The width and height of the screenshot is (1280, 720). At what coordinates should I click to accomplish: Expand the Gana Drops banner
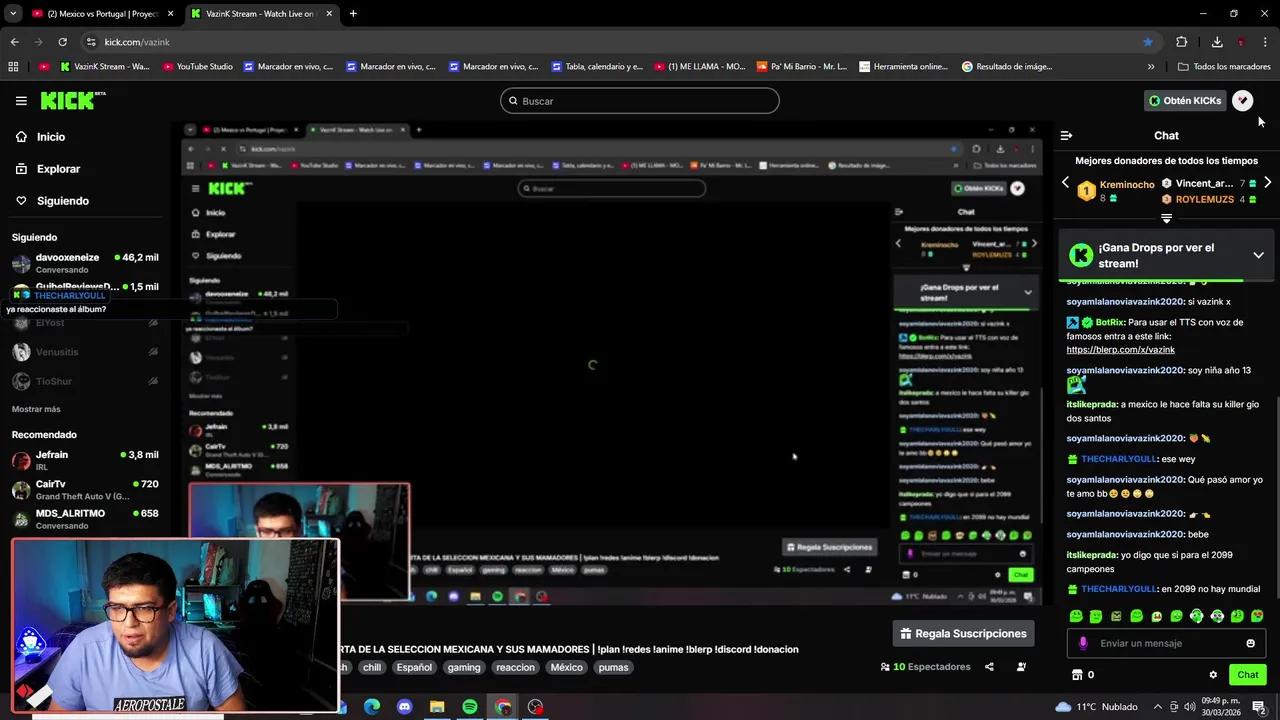(x=1258, y=255)
